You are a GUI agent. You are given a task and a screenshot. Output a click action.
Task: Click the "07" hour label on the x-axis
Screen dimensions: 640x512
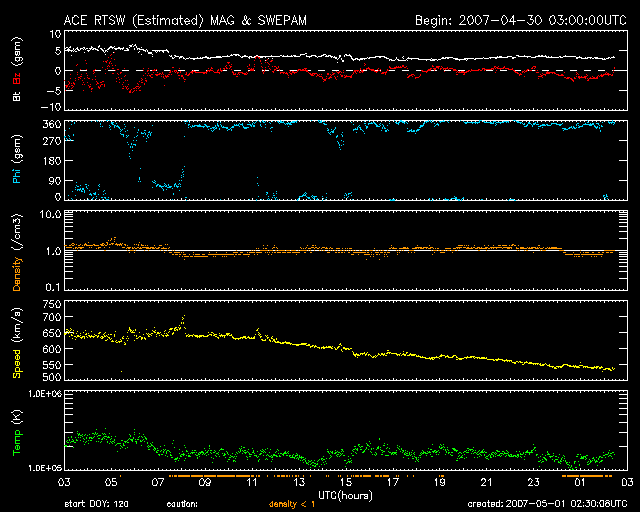point(158,483)
